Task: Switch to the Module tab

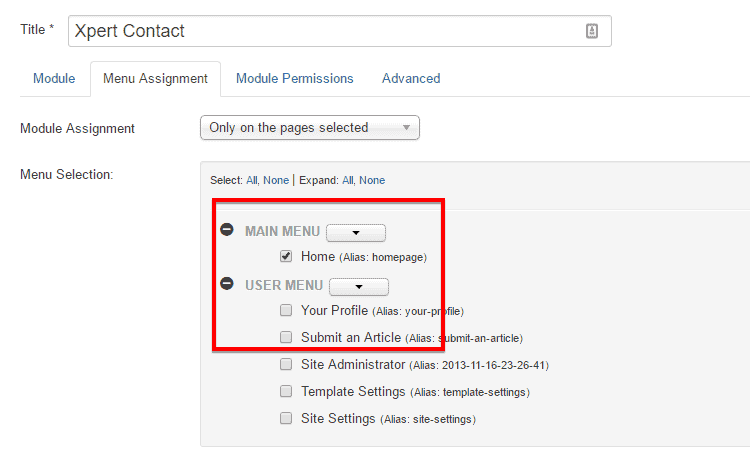Action: [54, 78]
